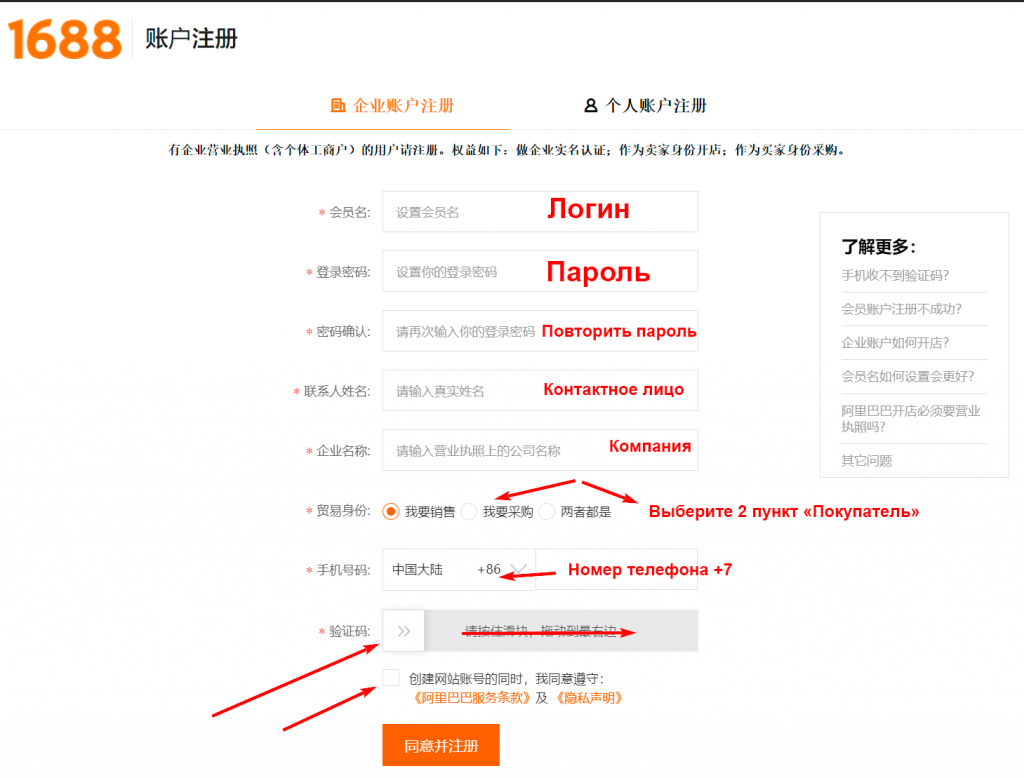The height and width of the screenshot is (778, 1024).
Task: Open help link 阿里巴巴开店必须要营业执照吗?
Action: (x=911, y=419)
